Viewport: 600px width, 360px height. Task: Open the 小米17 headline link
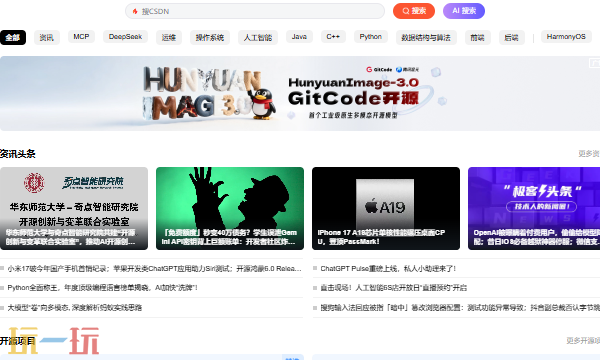point(154,269)
